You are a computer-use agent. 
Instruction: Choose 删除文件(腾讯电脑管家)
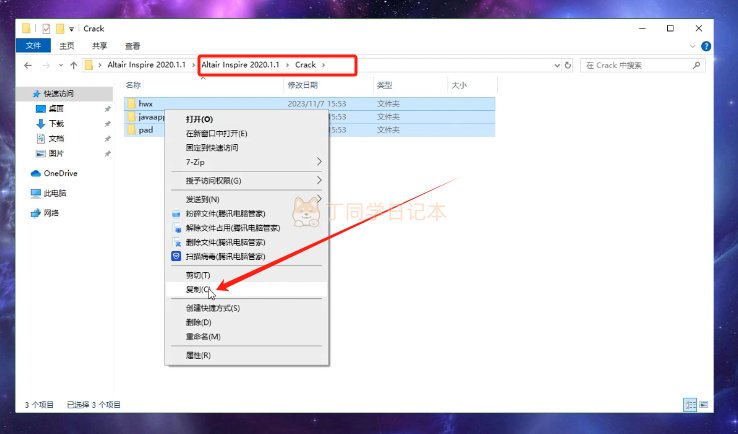click(x=246, y=242)
